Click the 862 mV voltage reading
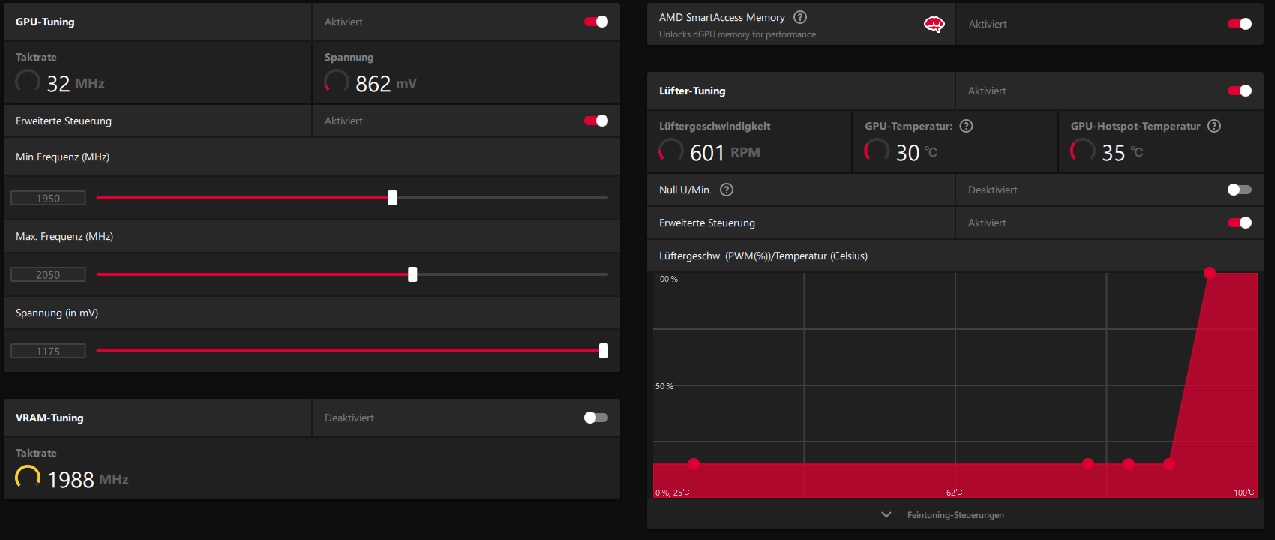The image size is (1275, 540). pyautogui.click(x=385, y=85)
